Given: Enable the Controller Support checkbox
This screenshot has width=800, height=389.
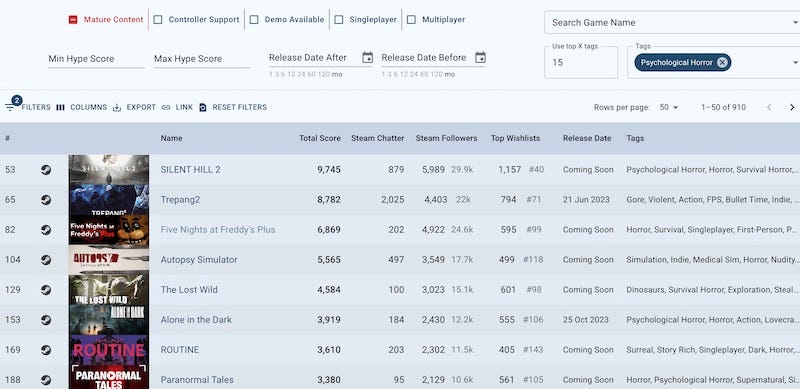Looking at the screenshot, I should pos(158,19).
